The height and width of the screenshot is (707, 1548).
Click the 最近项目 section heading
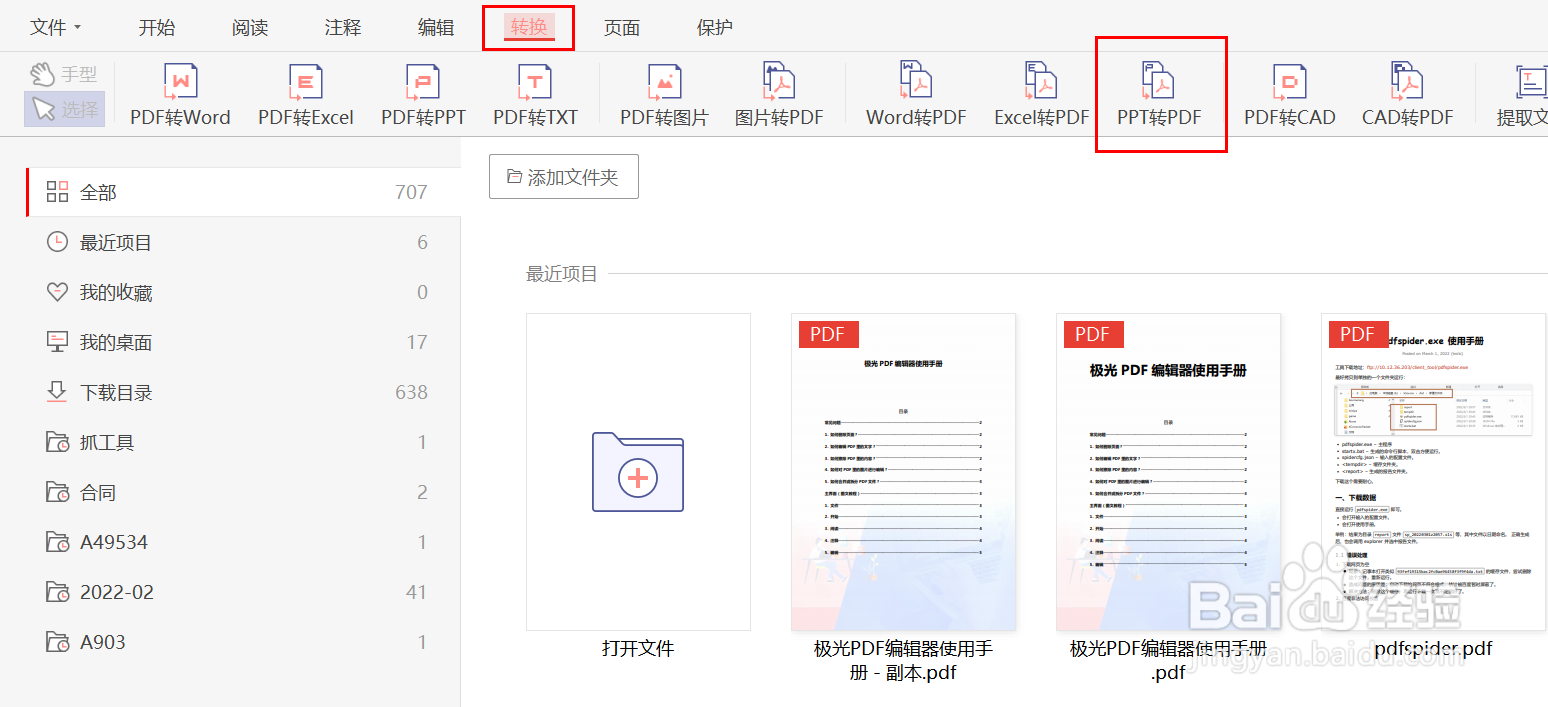(562, 274)
